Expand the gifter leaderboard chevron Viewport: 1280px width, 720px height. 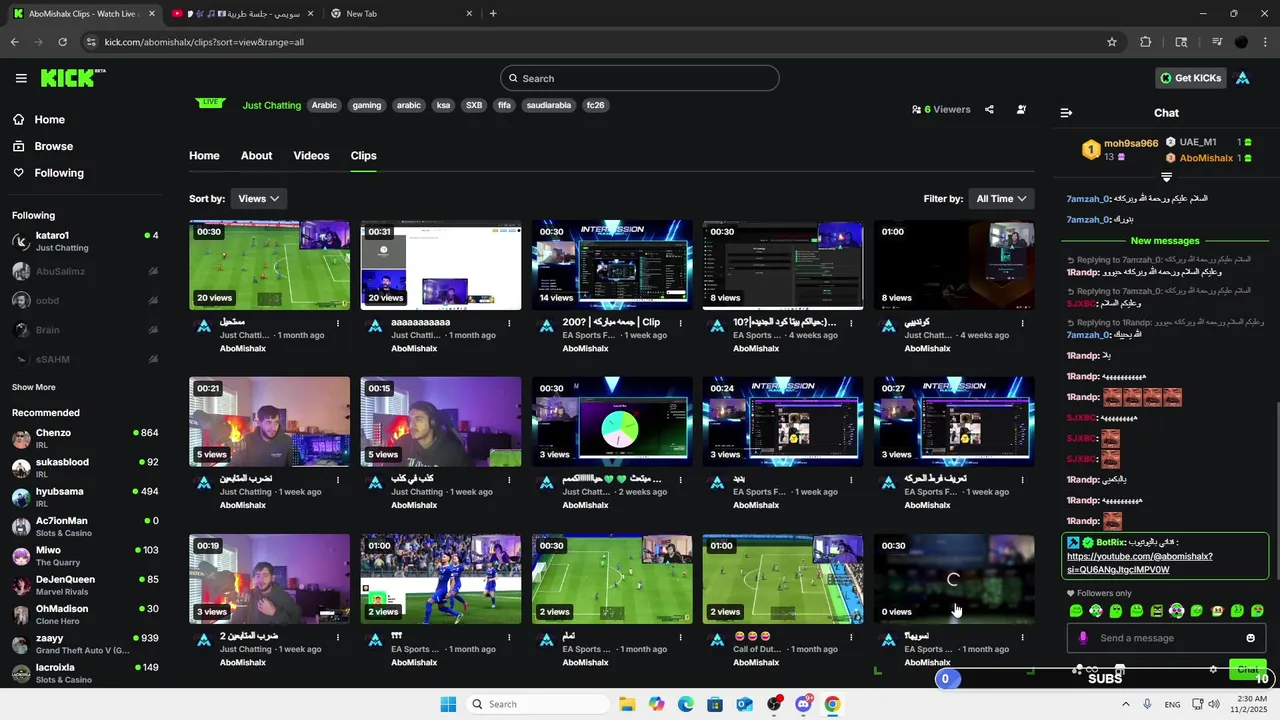click(1166, 177)
